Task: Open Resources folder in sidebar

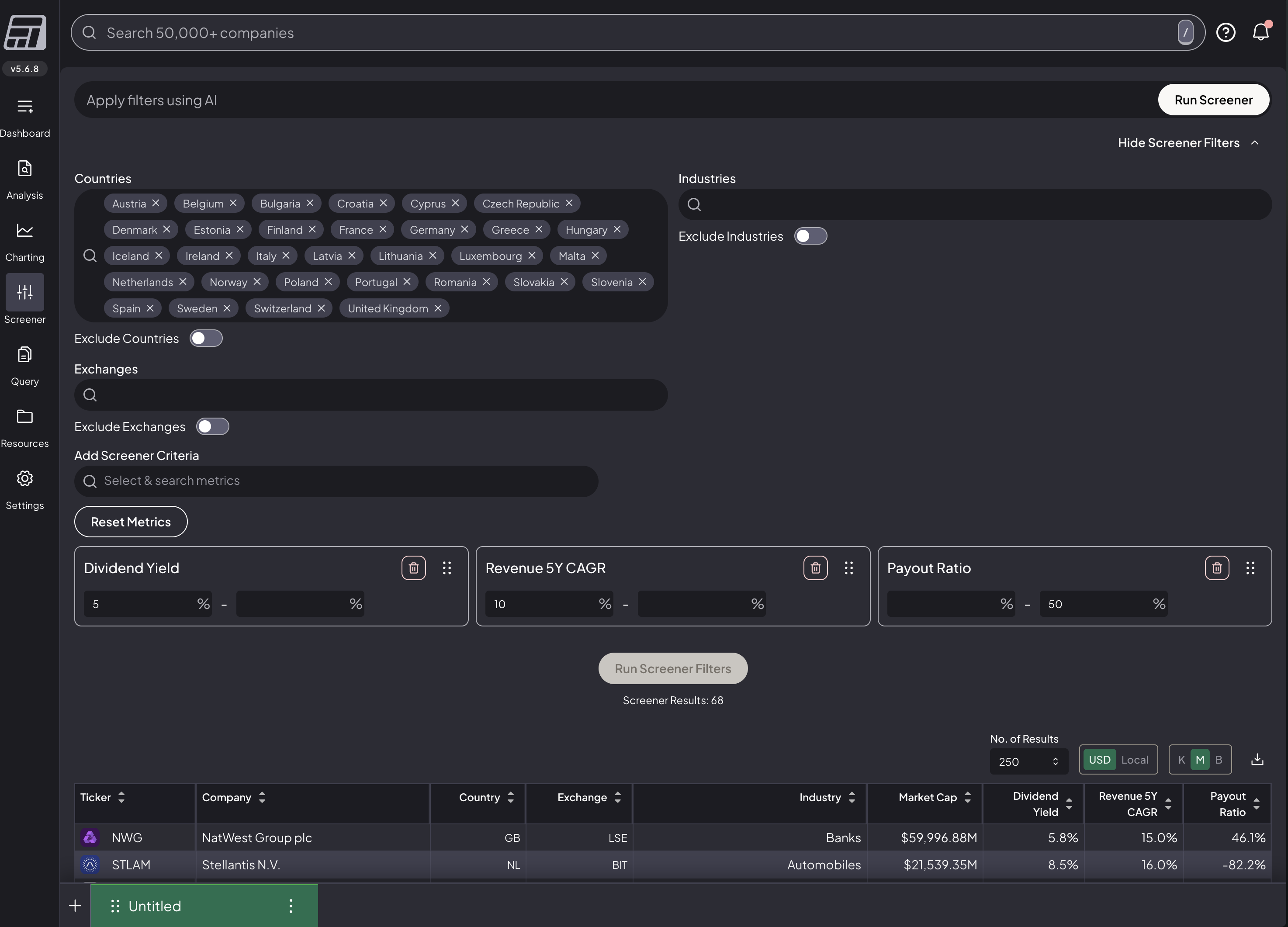Action: (x=25, y=428)
